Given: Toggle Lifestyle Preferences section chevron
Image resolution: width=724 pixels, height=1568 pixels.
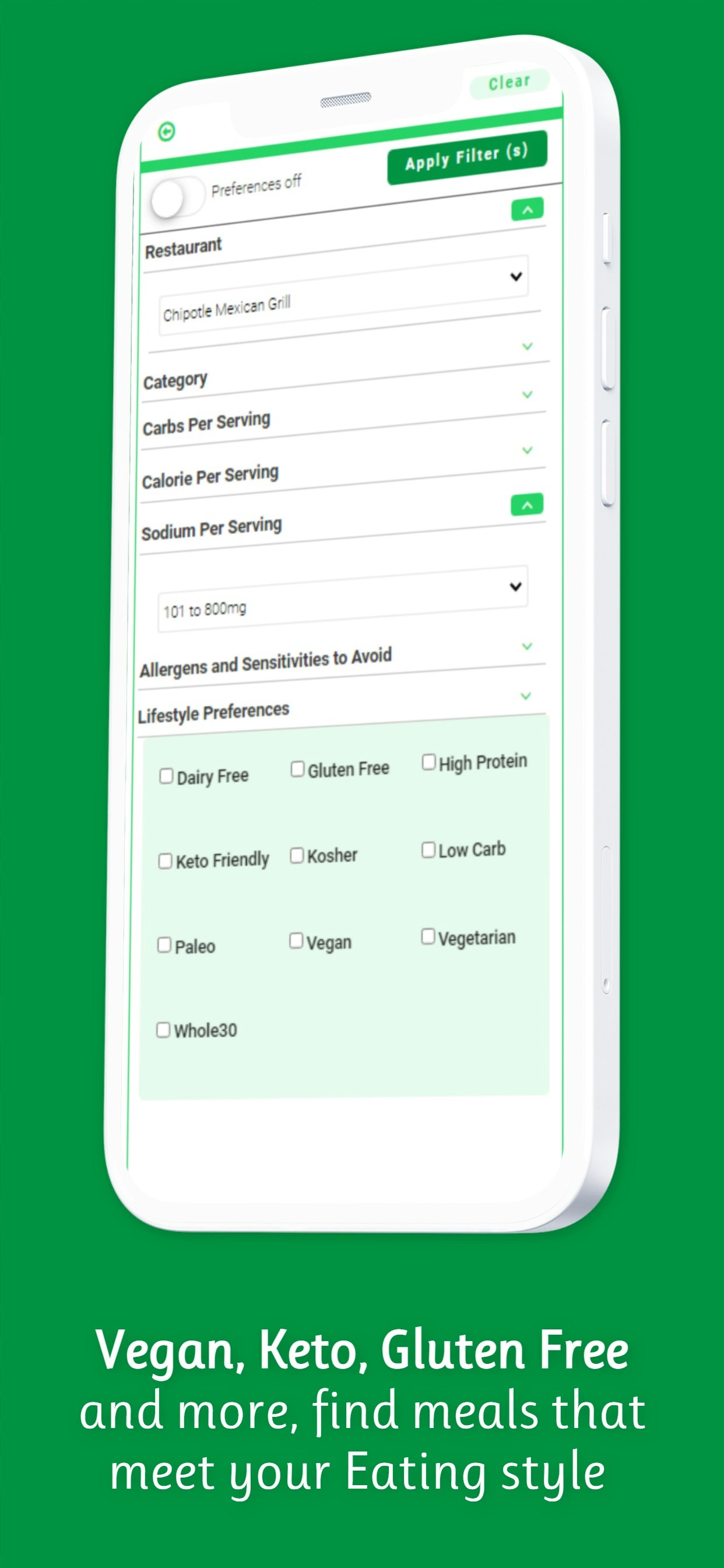Looking at the screenshot, I should coord(526,696).
